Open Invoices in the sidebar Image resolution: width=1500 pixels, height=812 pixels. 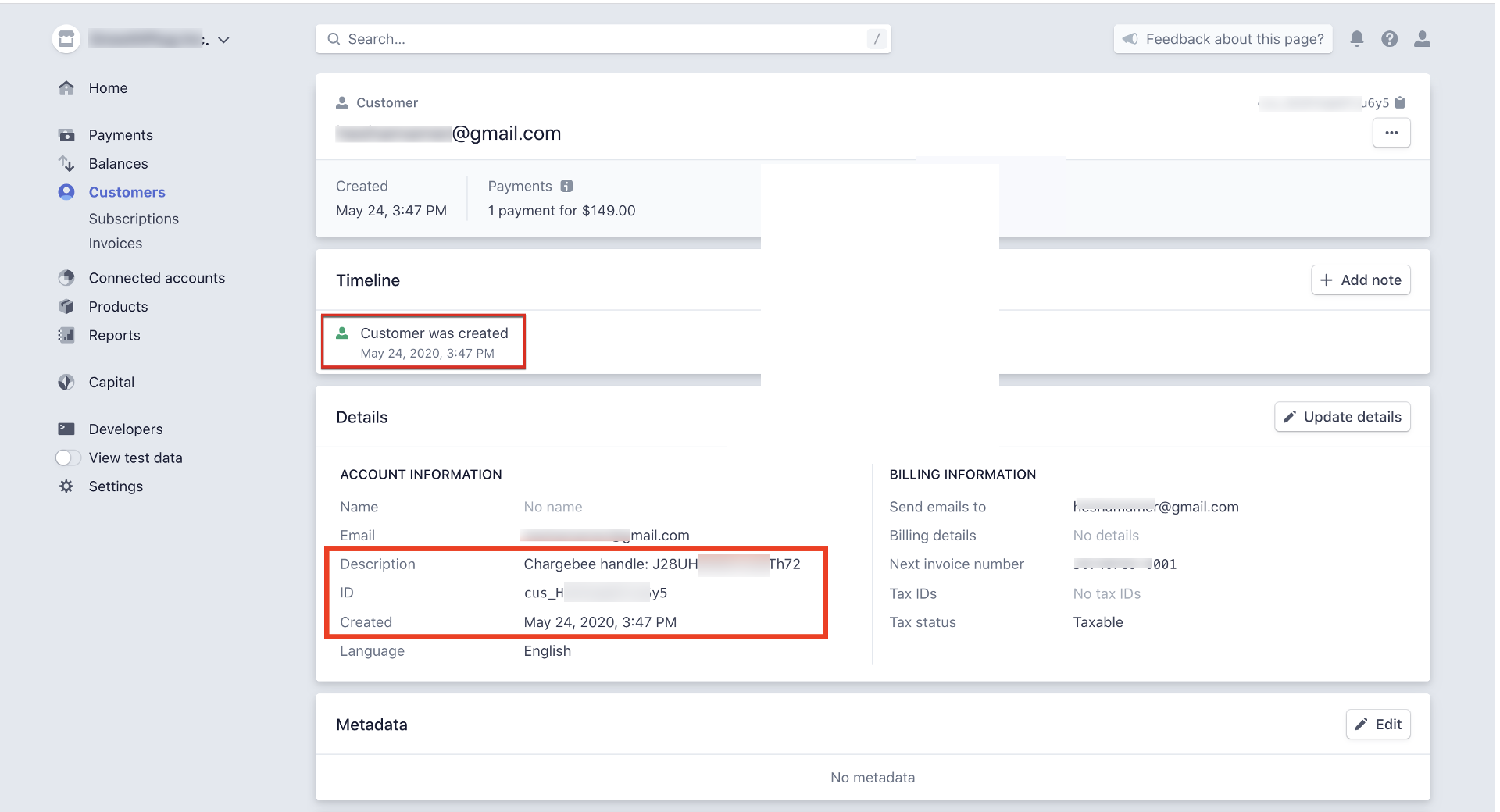click(115, 244)
